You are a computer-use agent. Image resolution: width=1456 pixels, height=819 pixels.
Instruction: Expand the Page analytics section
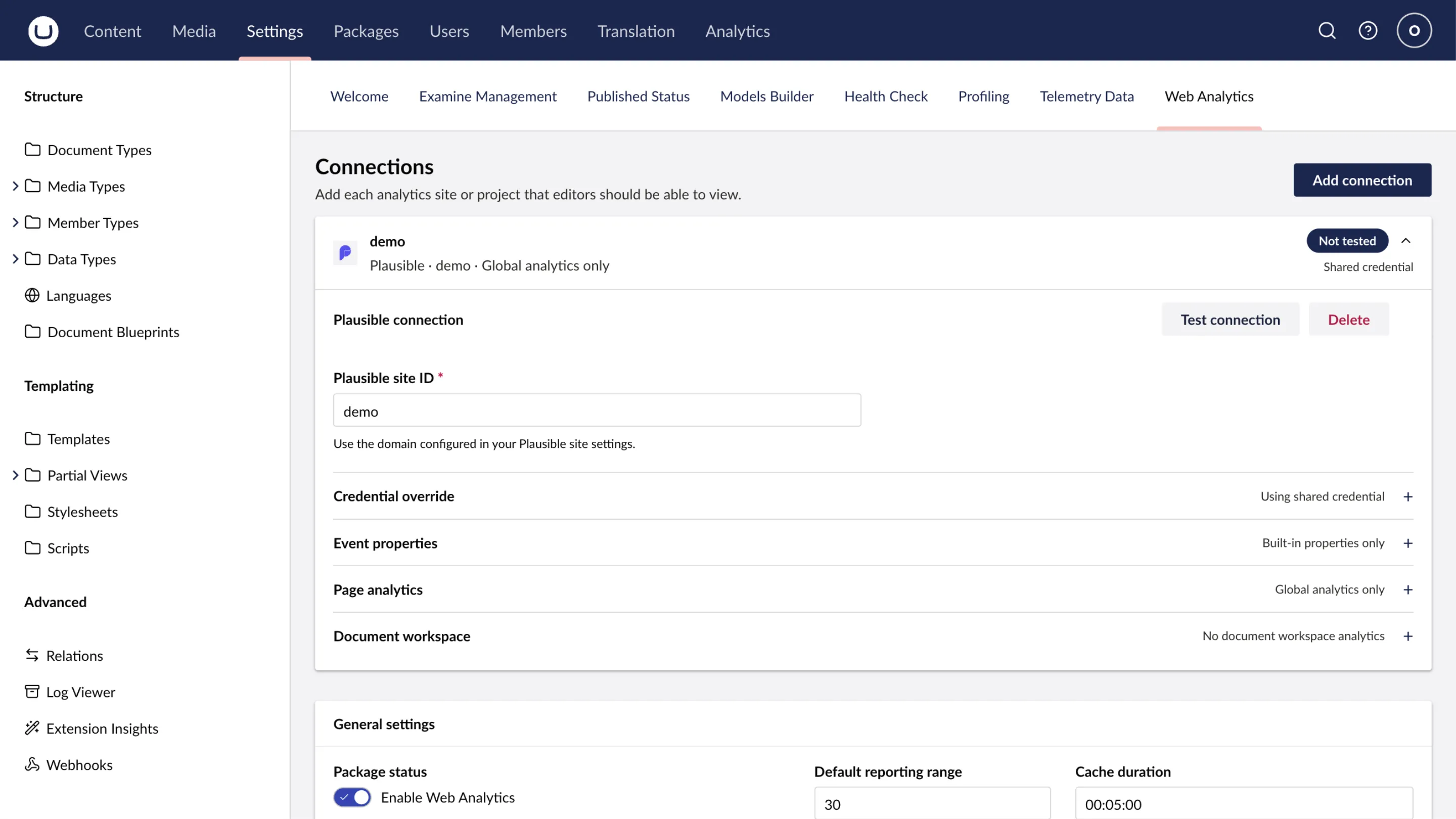coord(1408,589)
